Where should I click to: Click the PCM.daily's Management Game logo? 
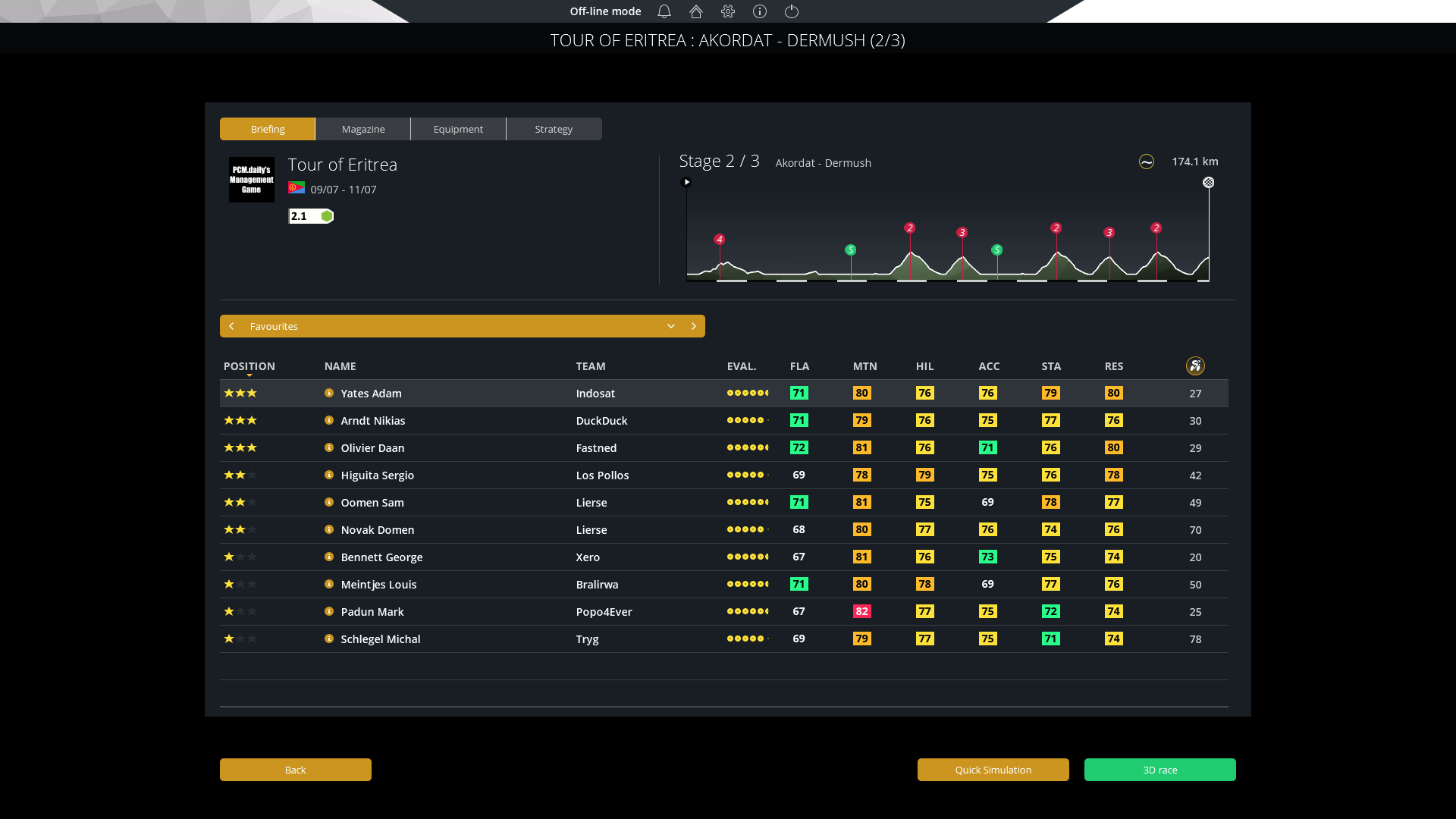click(252, 180)
